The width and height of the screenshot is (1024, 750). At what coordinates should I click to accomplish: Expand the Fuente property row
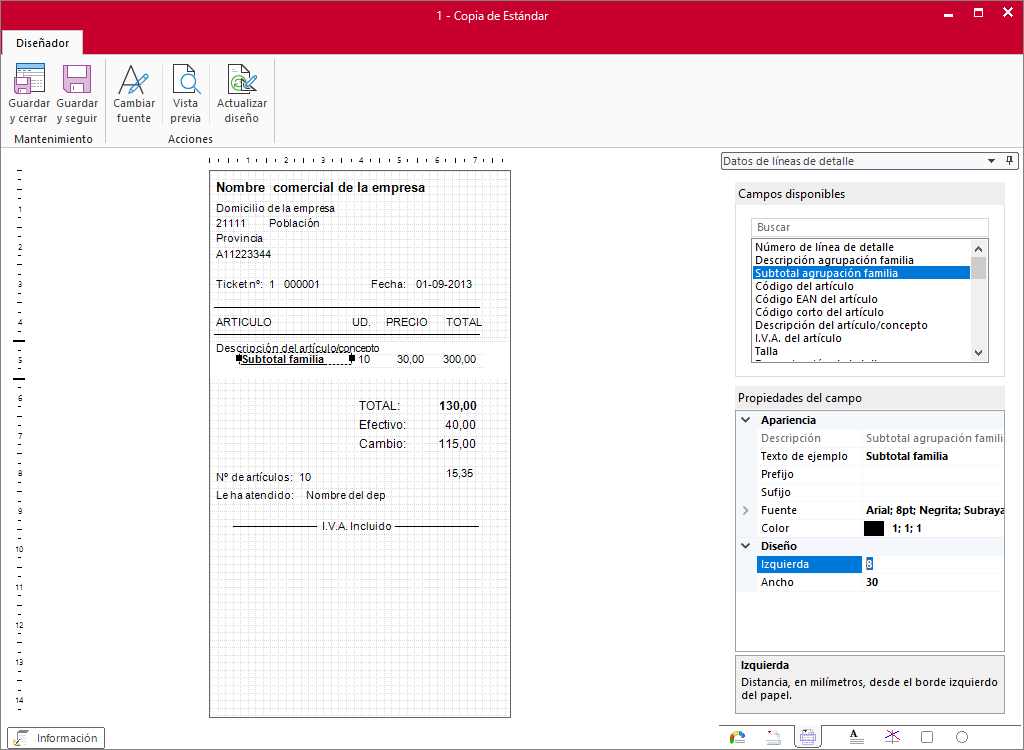[x=746, y=510]
